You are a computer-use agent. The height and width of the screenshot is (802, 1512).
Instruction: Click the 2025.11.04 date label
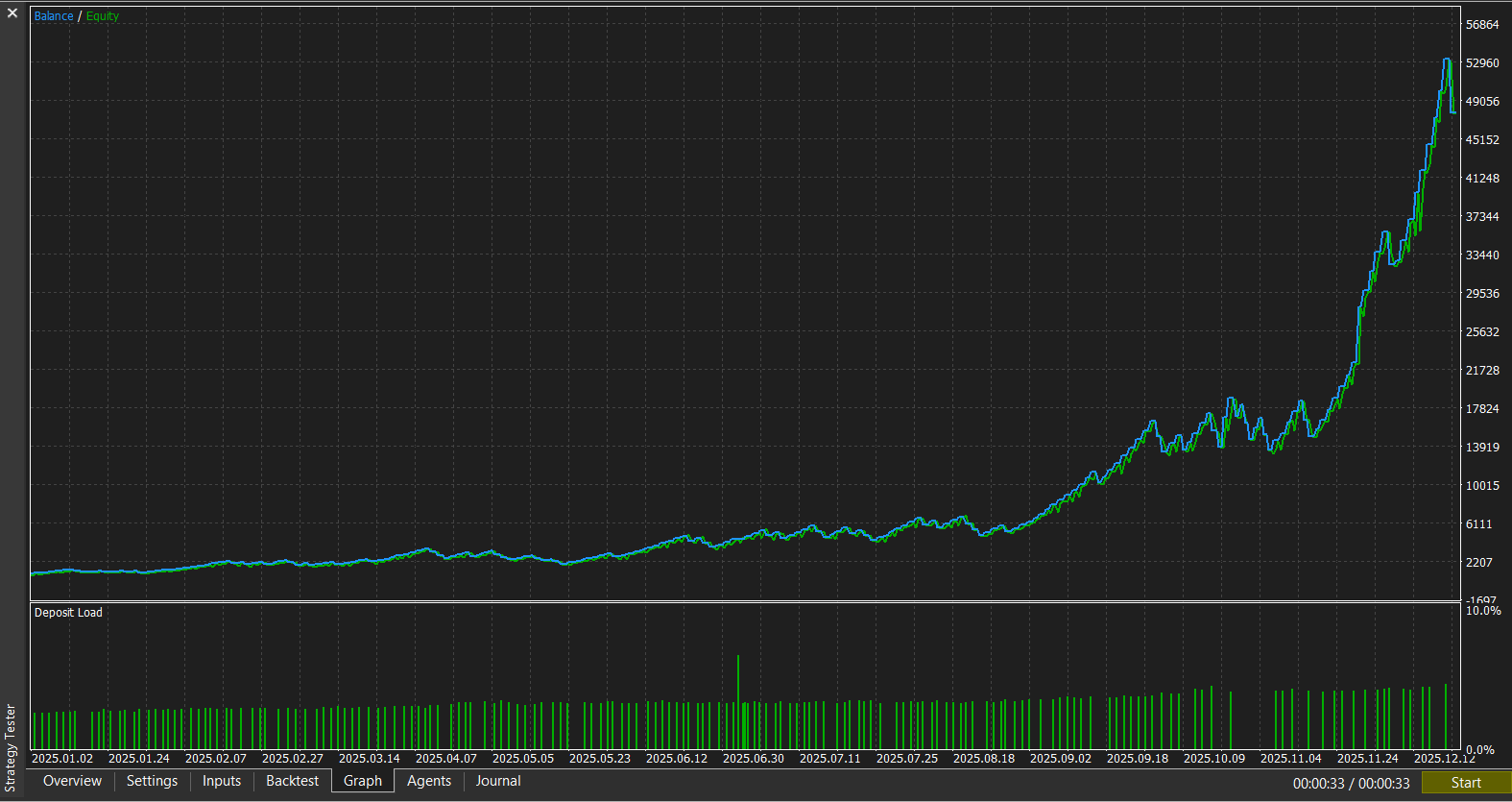pos(1291,759)
